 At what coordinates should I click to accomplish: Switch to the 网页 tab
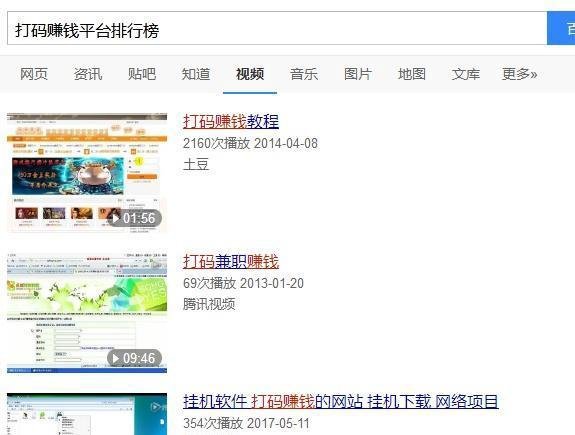pos(34,74)
